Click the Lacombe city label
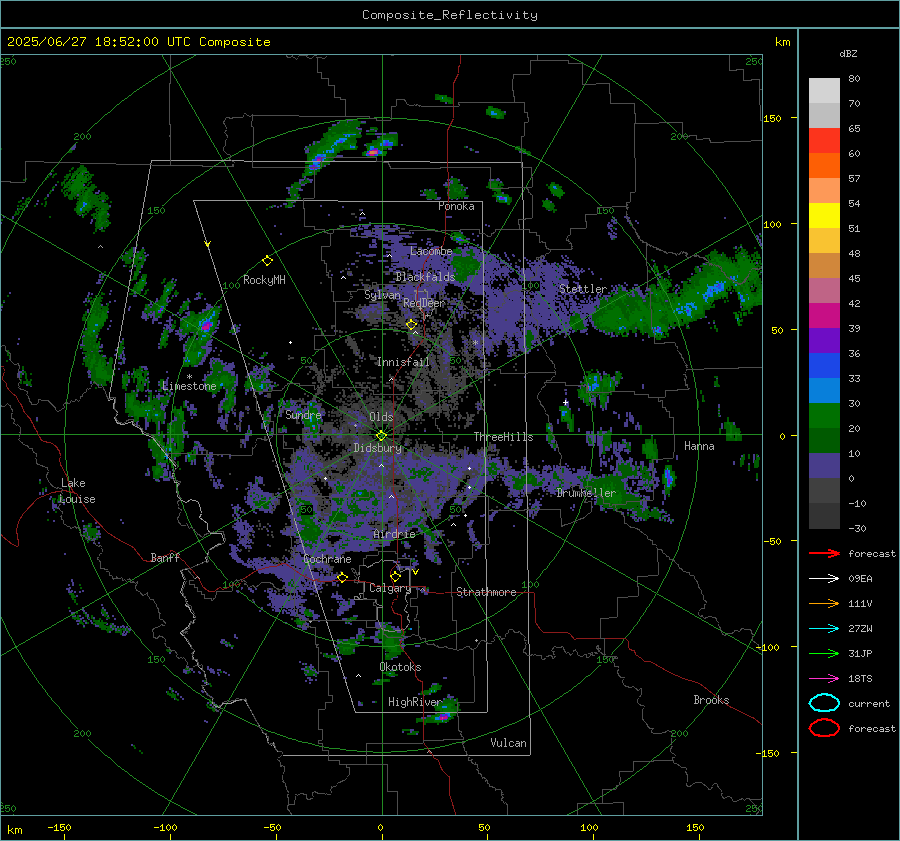This screenshot has height=841, width=900. tap(431, 251)
